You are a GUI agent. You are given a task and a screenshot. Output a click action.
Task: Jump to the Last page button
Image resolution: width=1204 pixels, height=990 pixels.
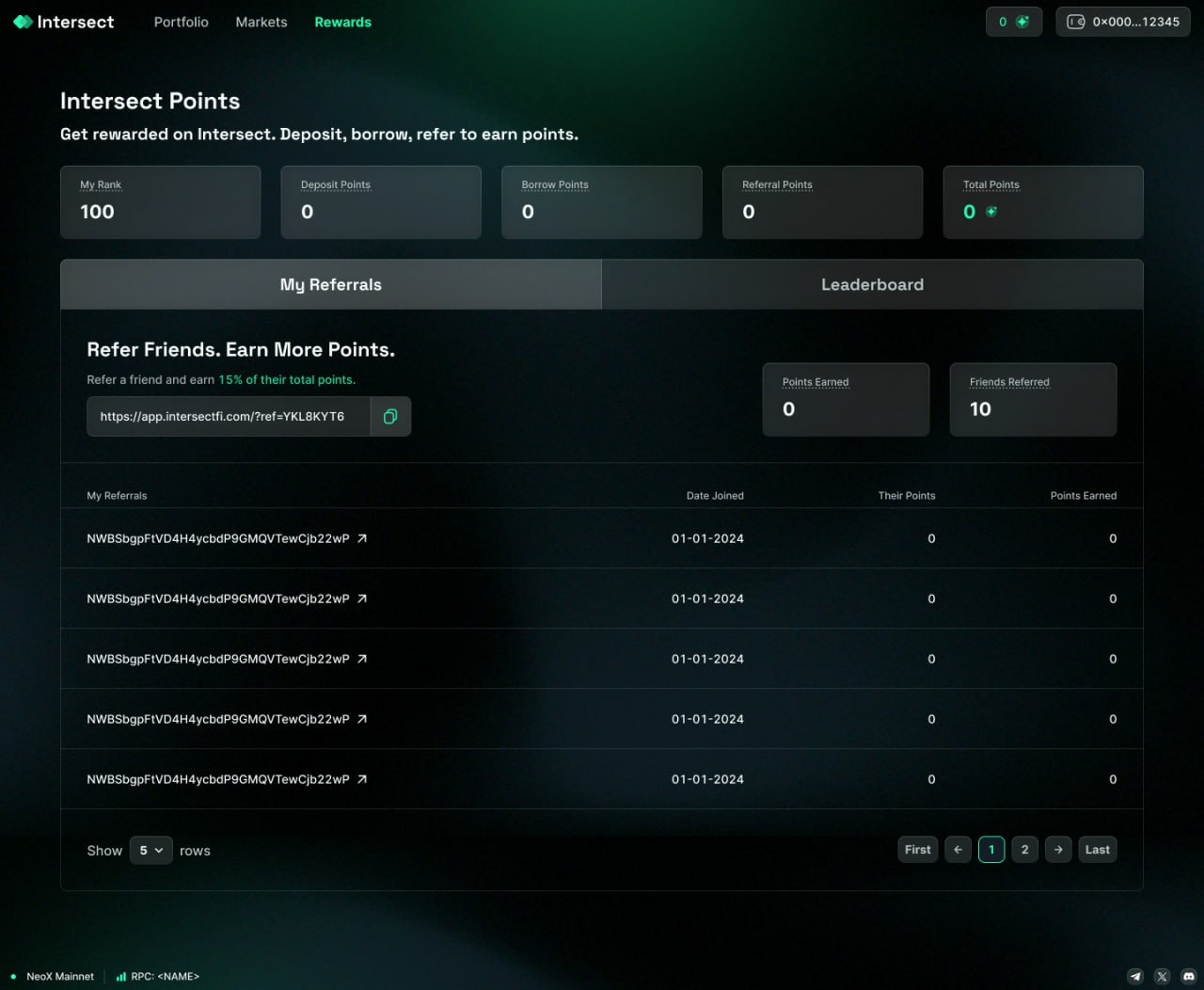click(1097, 850)
